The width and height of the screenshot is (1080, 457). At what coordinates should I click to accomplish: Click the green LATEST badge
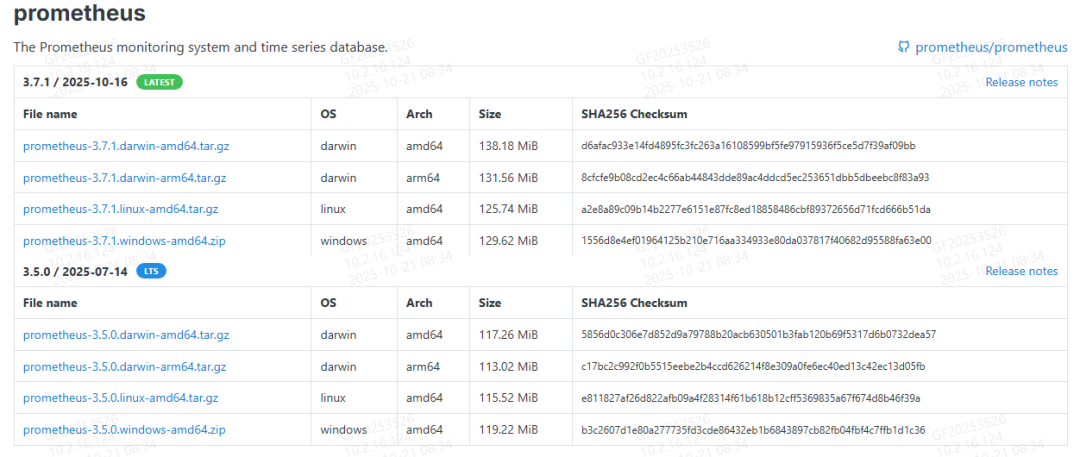[x=159, y=82]
